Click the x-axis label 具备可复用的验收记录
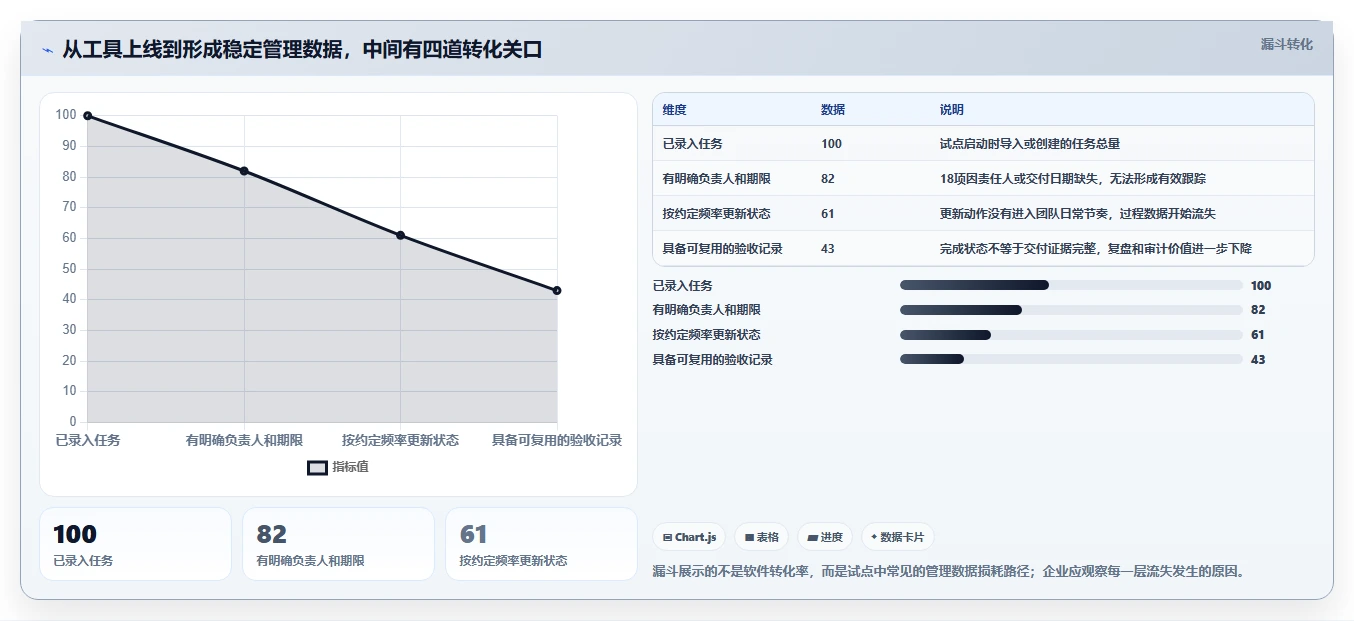The image size is (1354, 621). (557, 440)
